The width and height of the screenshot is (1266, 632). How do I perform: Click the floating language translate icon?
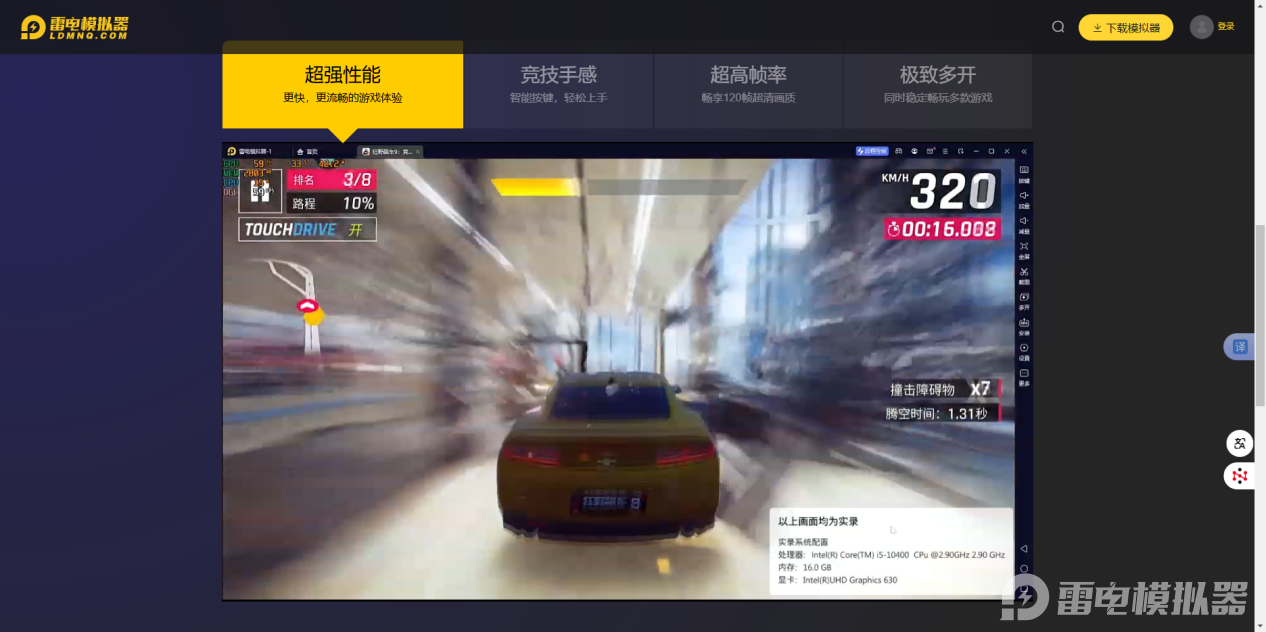click(x=1240, y=443)
